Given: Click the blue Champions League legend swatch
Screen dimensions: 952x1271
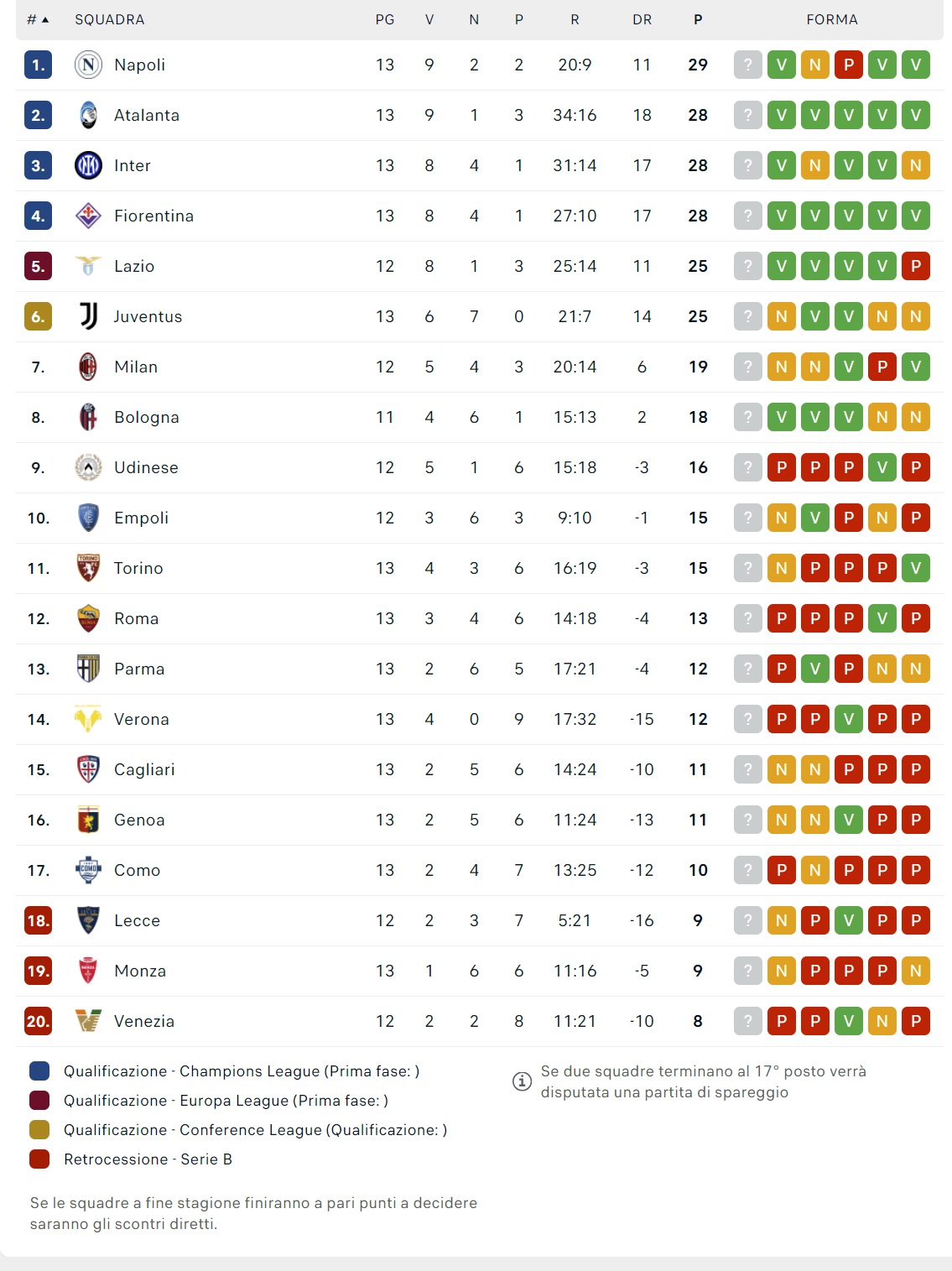Looking at the screenshot, I should point(39,1071).
